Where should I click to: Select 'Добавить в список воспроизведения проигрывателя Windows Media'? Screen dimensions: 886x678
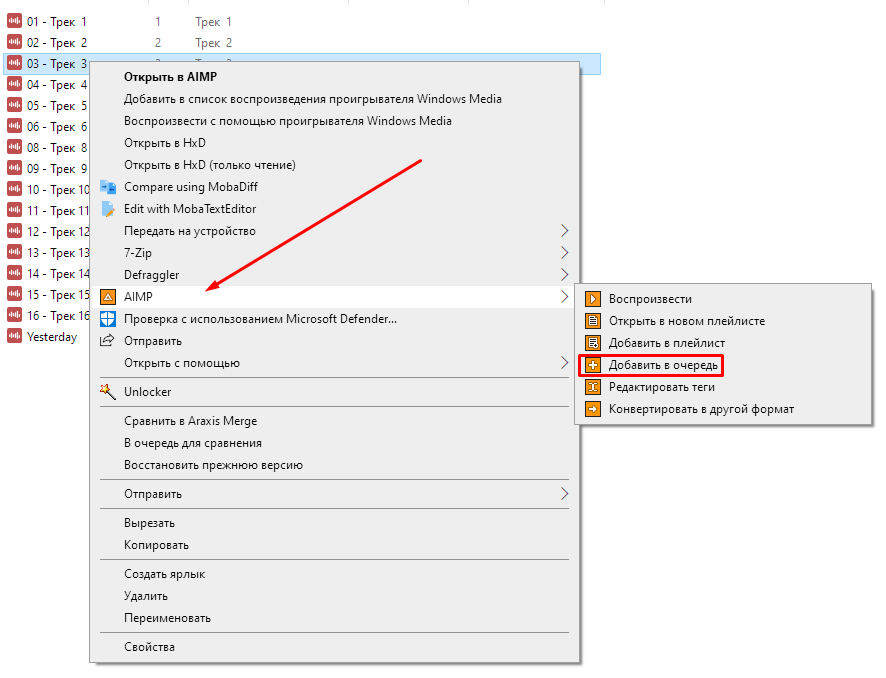tap(312, 99)
